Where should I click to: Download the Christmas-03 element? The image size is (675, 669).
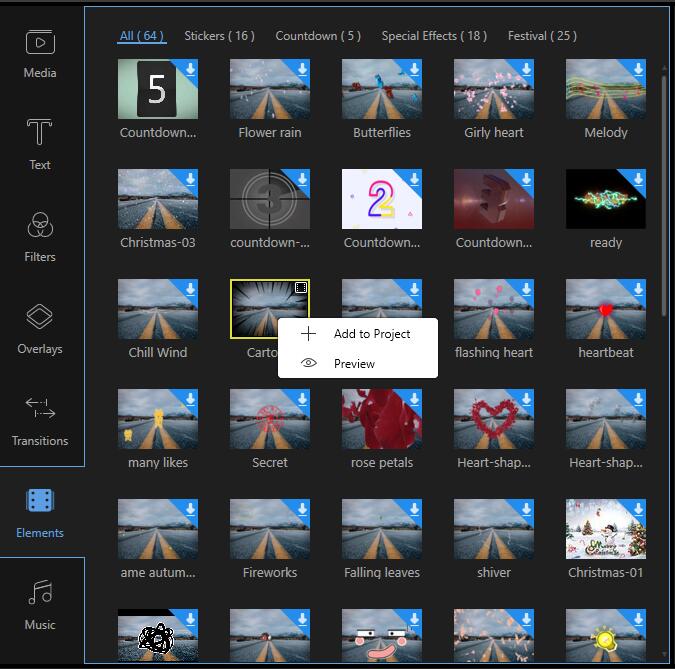[x=191, y=179]
